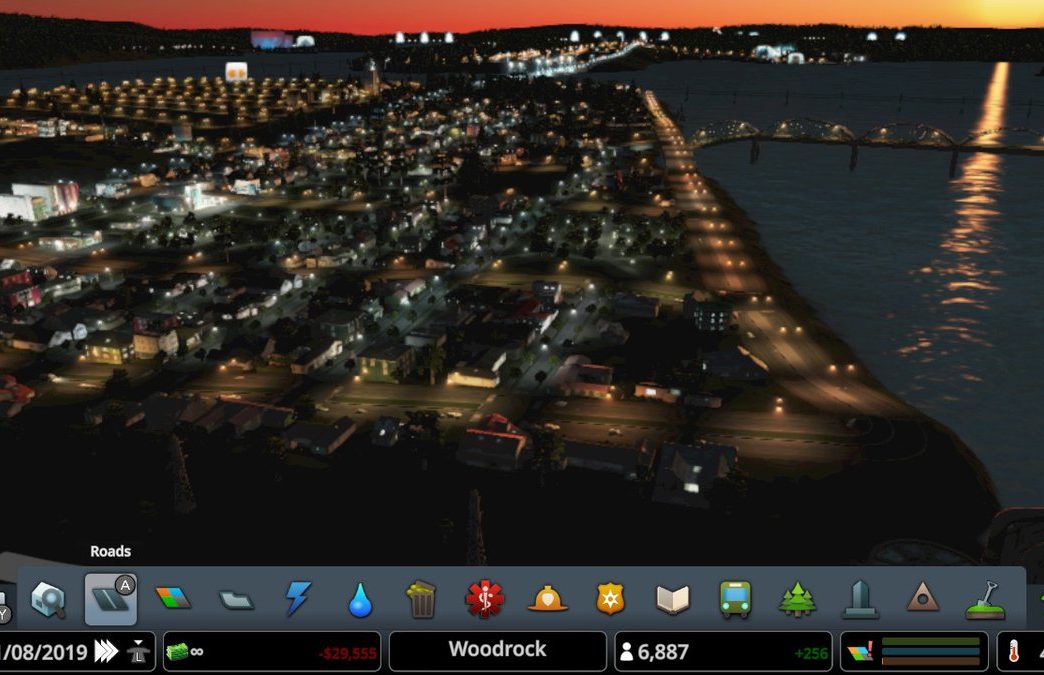This screenshot has width=1044, height=675.
Task: Open the Police badge menu
Action: [x=610, y=598]
